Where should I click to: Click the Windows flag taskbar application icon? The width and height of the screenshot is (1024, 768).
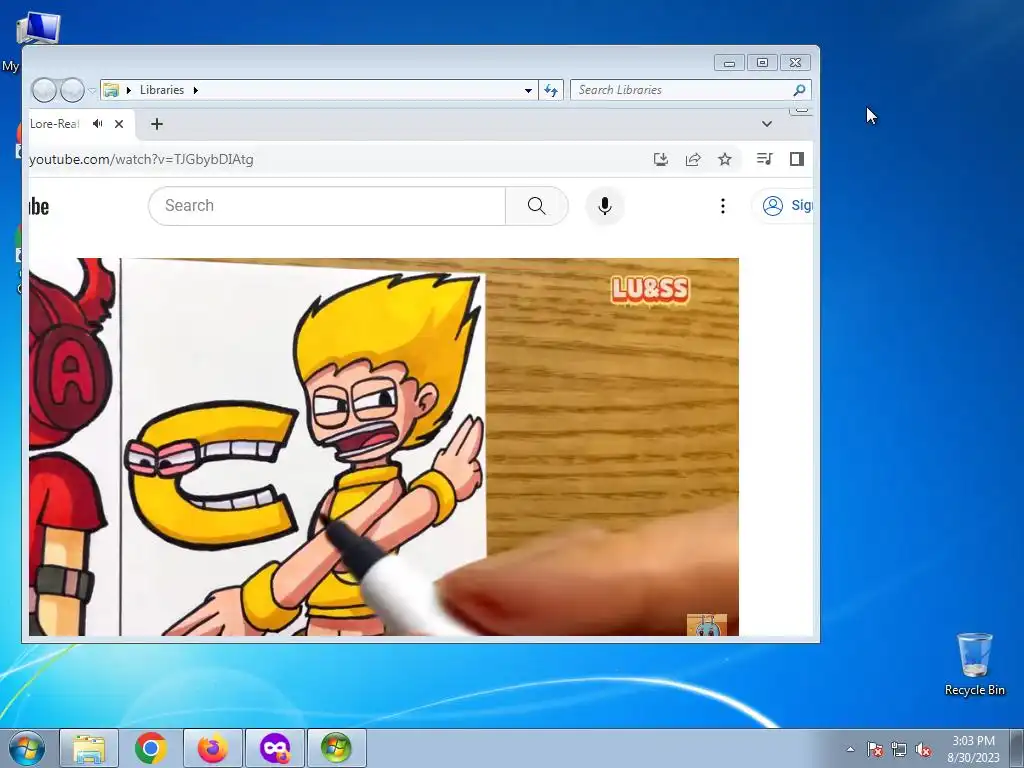click(336, 748)
